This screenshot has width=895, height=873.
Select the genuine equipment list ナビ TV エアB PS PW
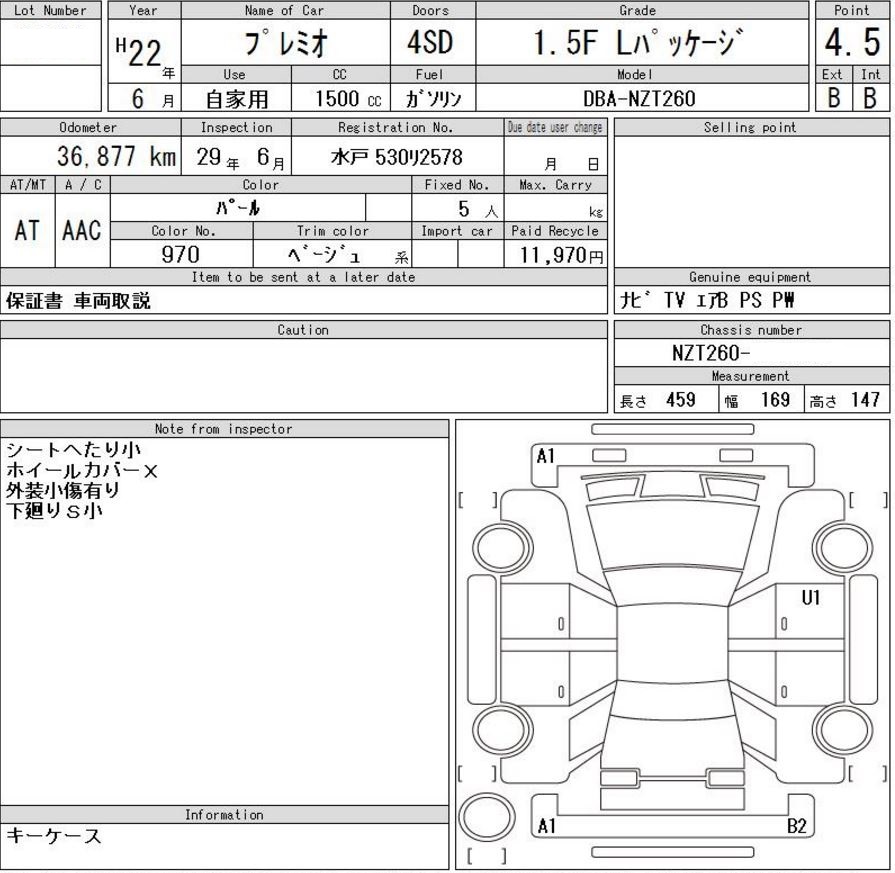pyautogui.click(x=707, y=300)
